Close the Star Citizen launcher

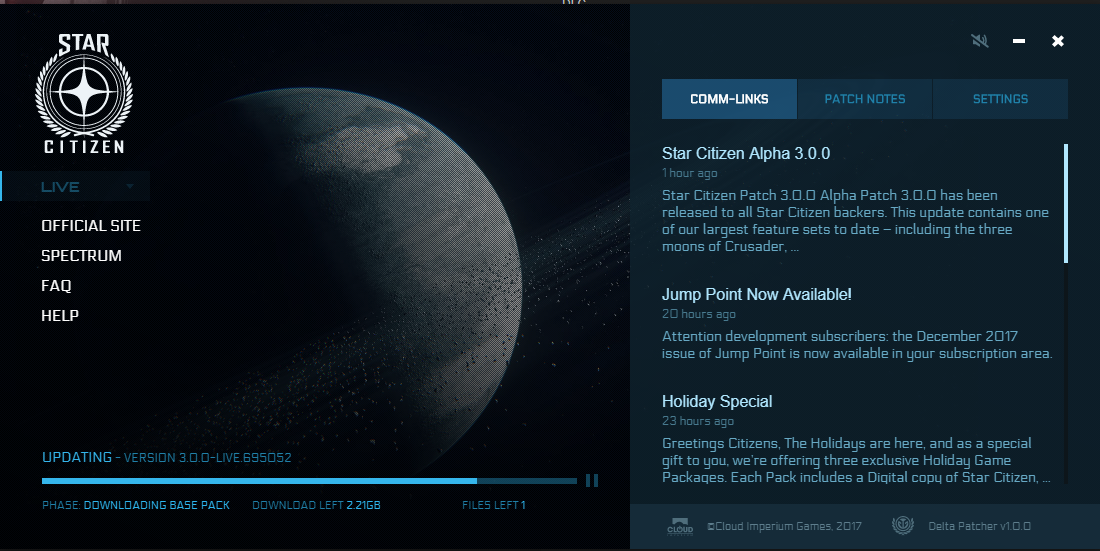(1058, 41)
